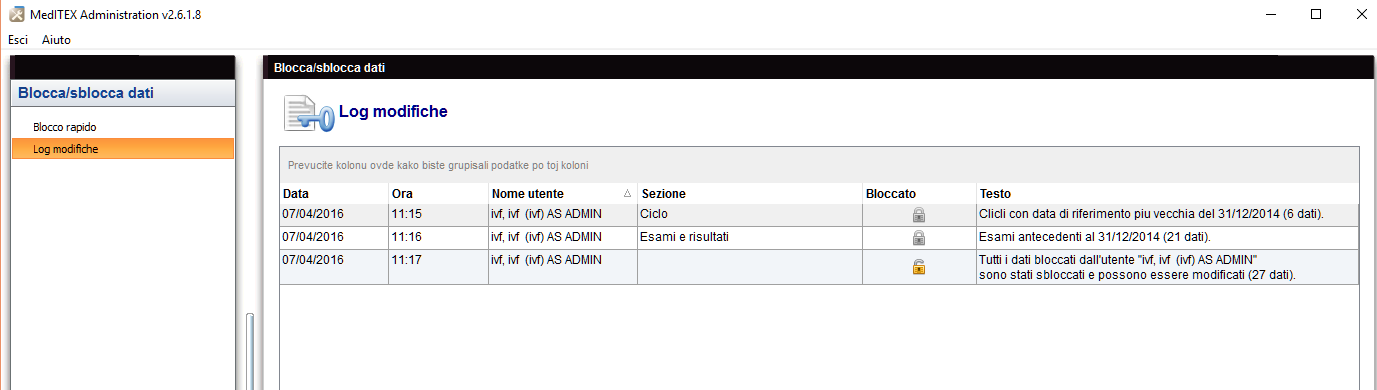Sort by the Data column header
This screenshot has width=1377, height=390.
pyautogui.click(x=334, y=193)
